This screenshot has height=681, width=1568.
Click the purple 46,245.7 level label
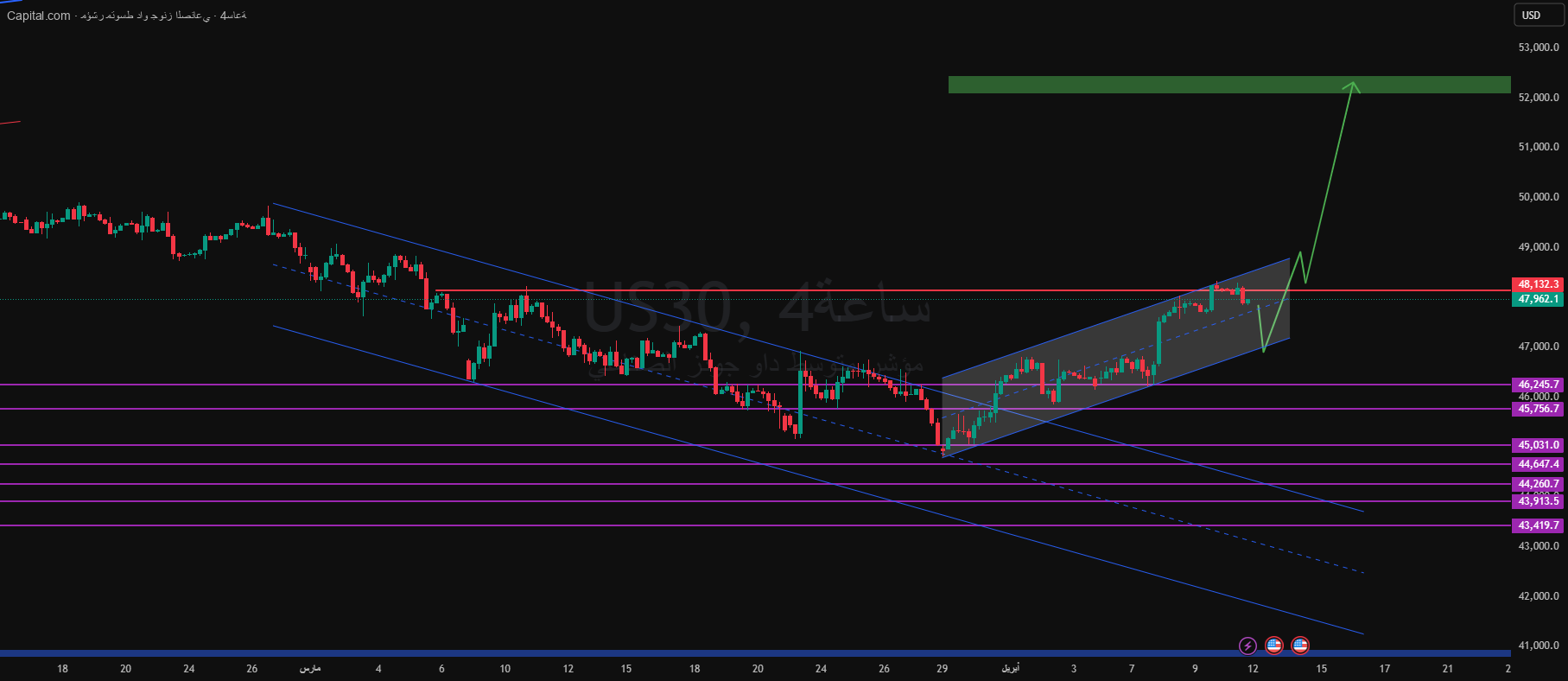pyautogui.click(x=1538, y=385)
